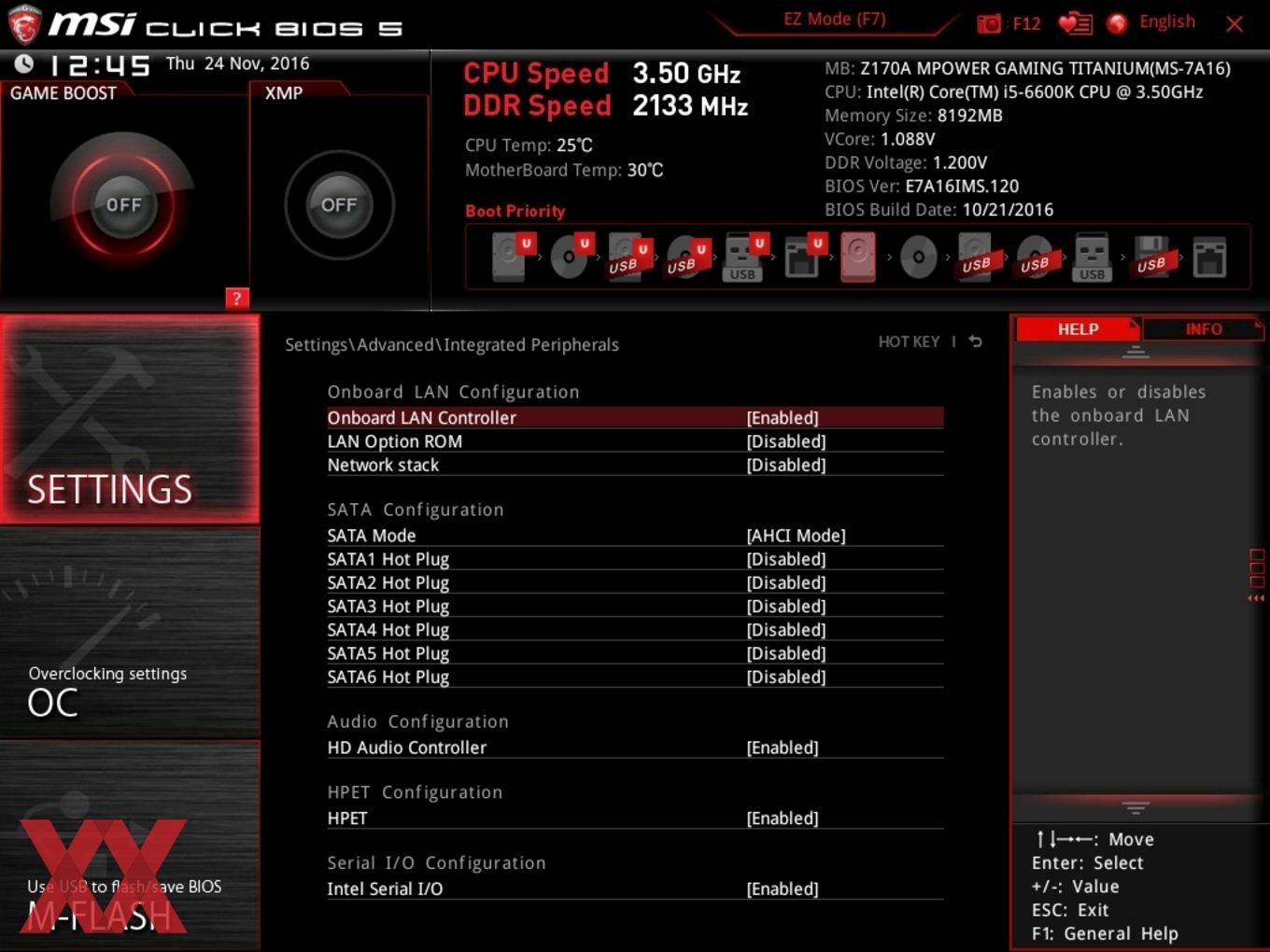Select the UEFI USB hard disk boot icon

tap(628, 257)
